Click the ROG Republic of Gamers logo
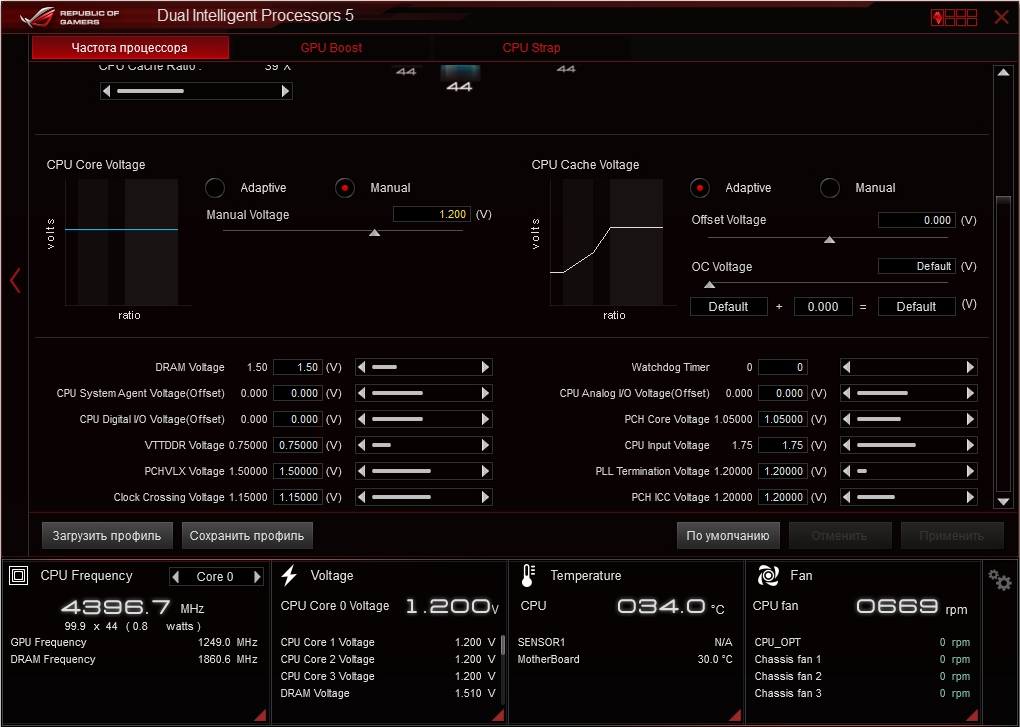Screen dimensions: 1020x727 70,17
